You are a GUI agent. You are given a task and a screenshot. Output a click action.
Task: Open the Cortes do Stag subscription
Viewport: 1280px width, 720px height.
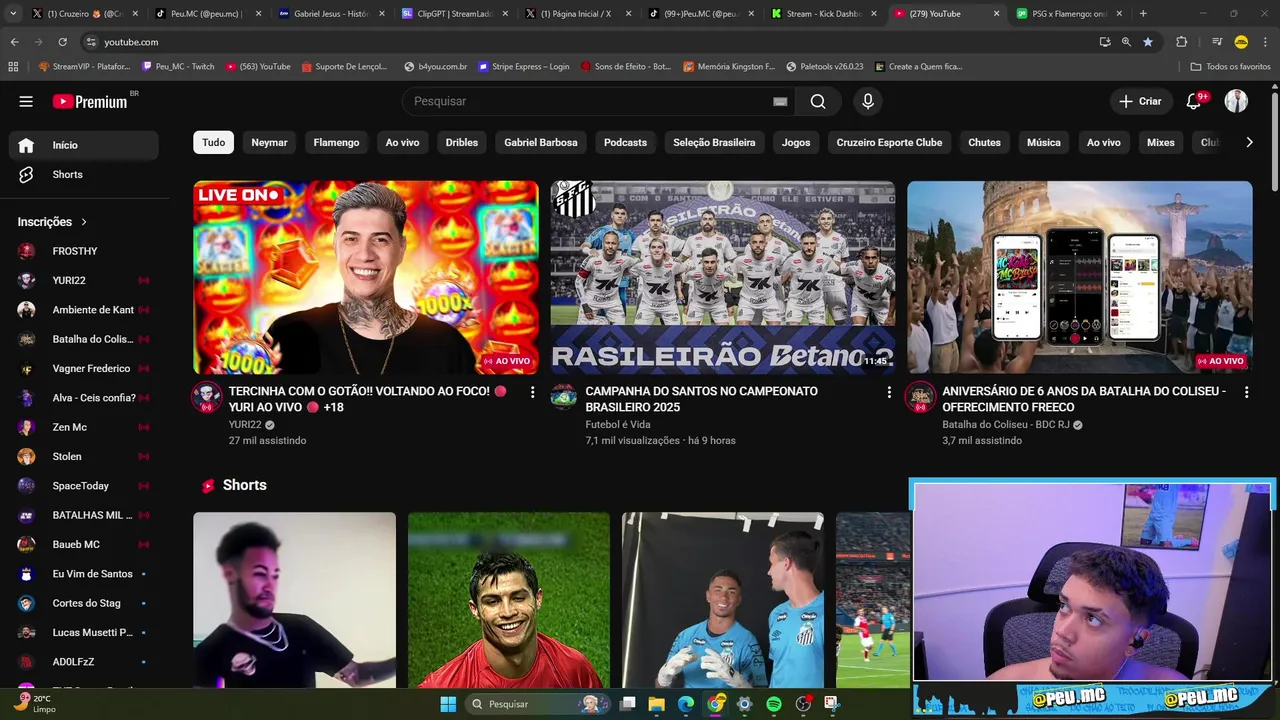(84, 603)
